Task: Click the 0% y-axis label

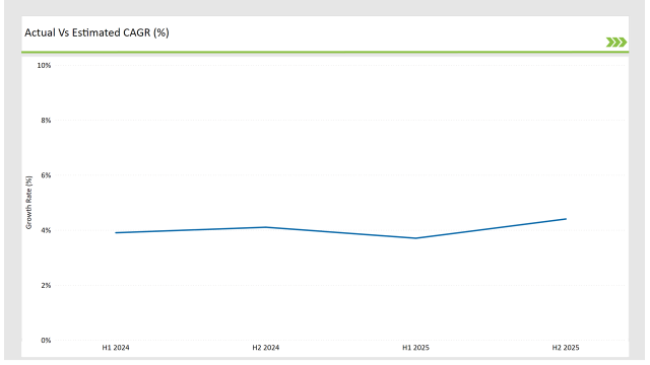Action: click(x=46, y=341)
